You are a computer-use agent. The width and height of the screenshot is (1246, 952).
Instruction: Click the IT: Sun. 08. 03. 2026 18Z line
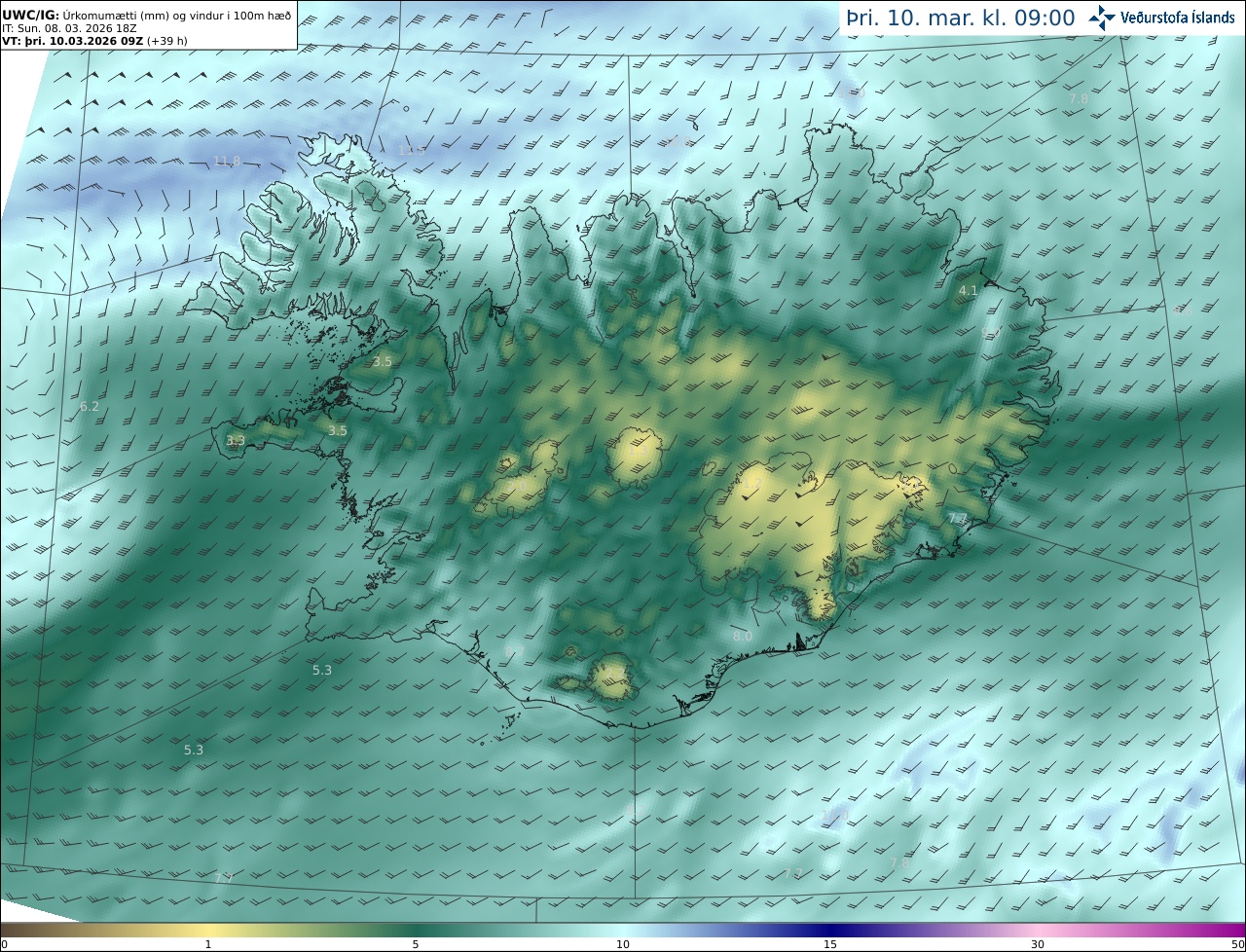coord(69,28)
